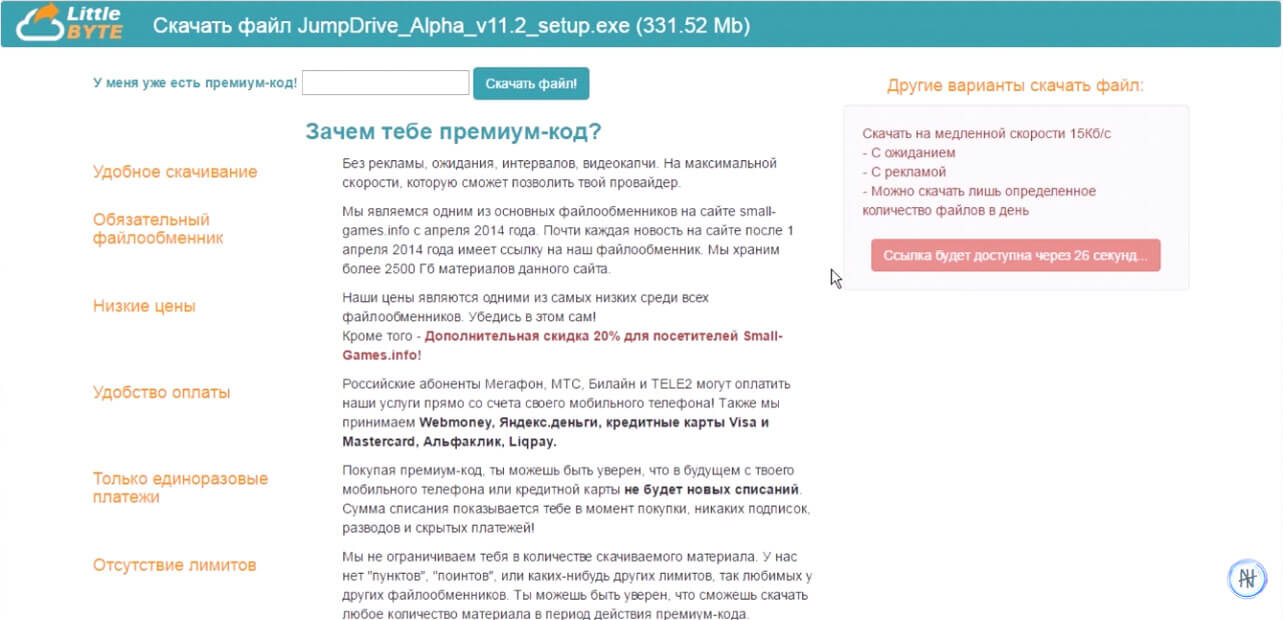This screenshot has height=620, width=1283.
Task: Click the 'Удобство оплаты' heading
Action: tap(162, 393)
